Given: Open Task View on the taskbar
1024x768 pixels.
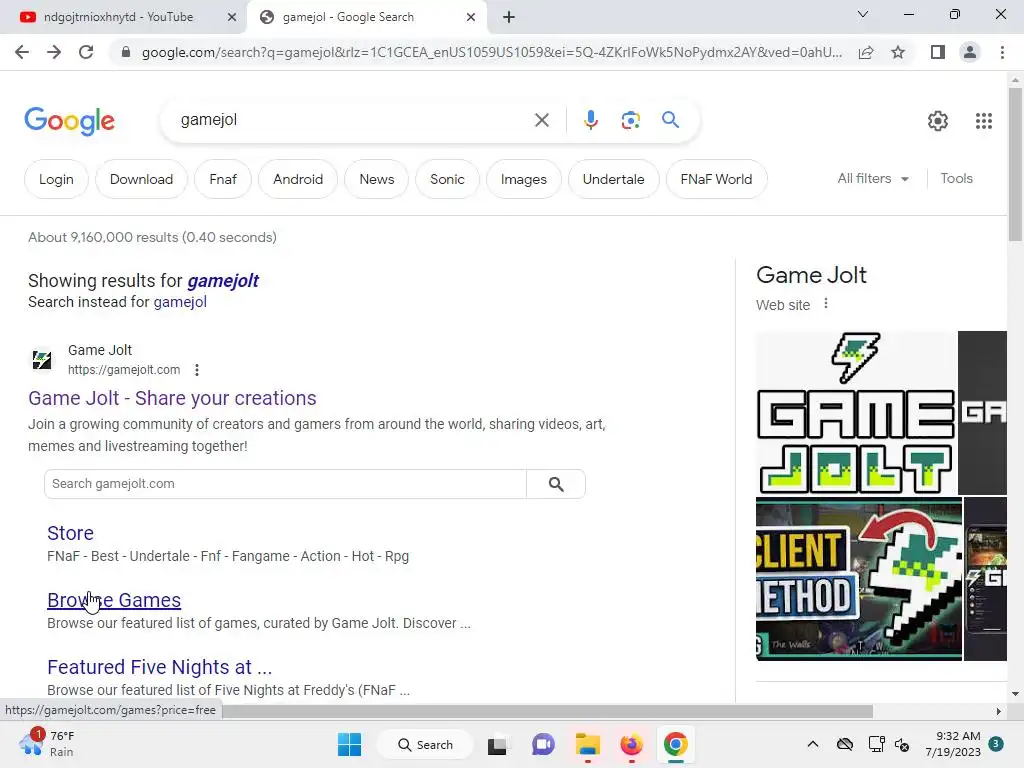Looking at the screenshot, I should click(497, 744).
